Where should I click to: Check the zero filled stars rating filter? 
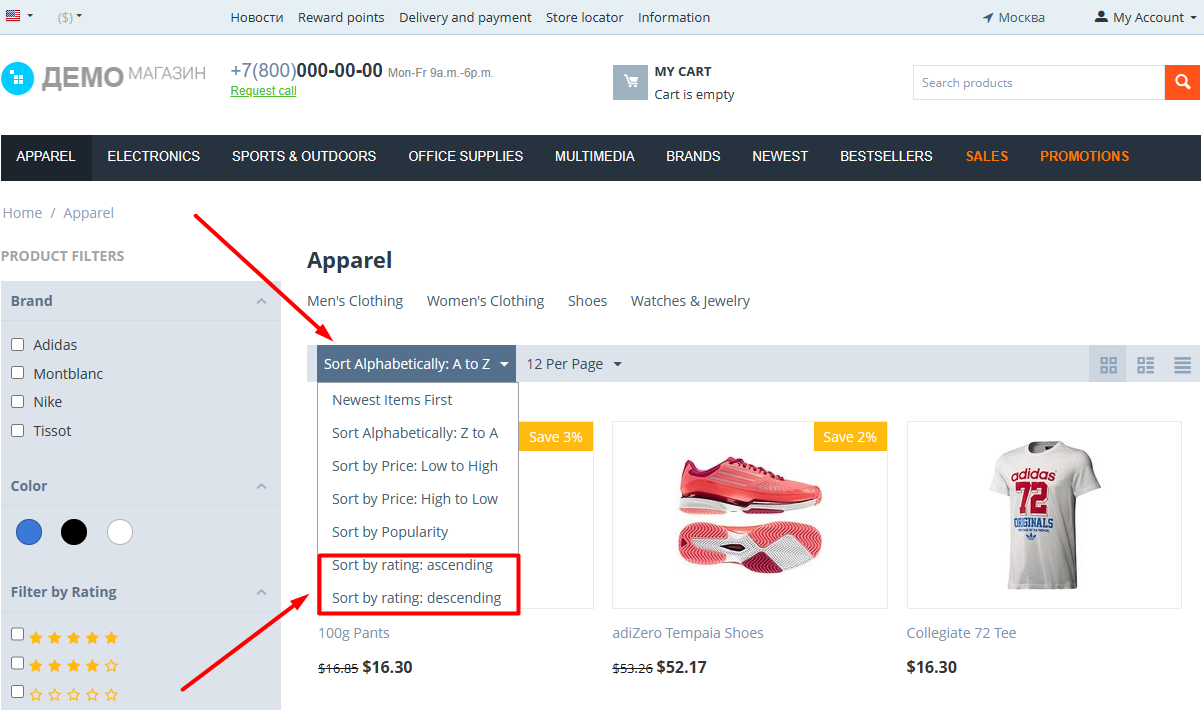pos(17,691)
